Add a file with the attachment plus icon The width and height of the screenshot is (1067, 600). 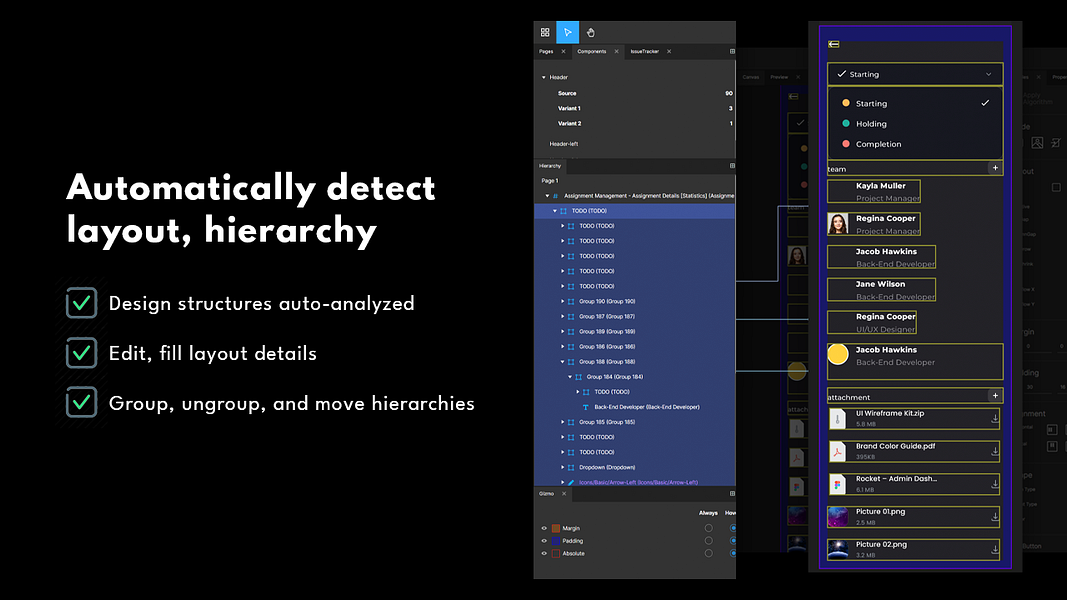tap(996, 396)
